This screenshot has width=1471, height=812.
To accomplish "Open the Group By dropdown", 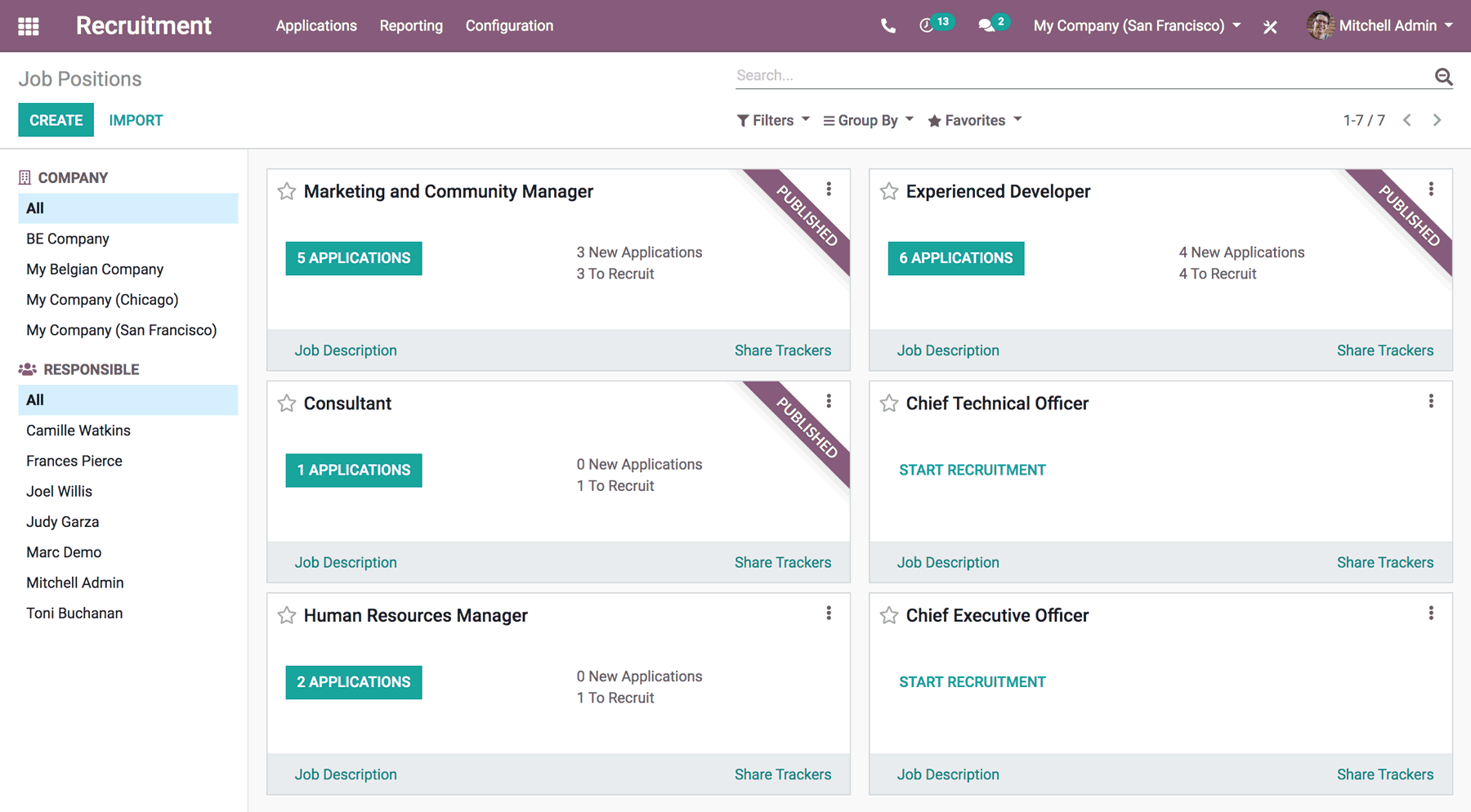I will click(x=868, y=120).
